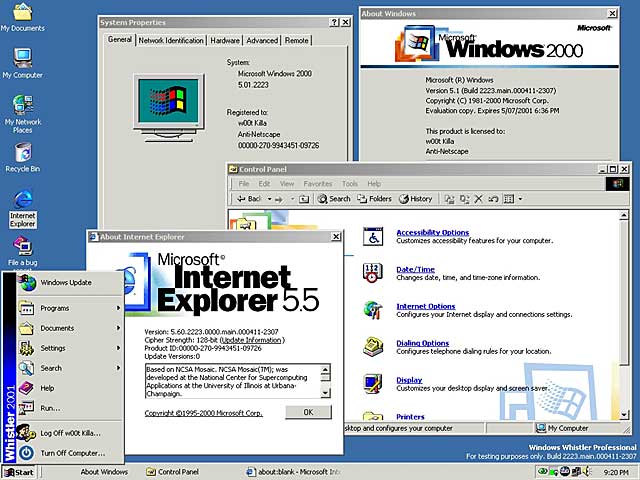Choose Run... in the Start menu
This screenshot has height=480, width=640.
70,408
